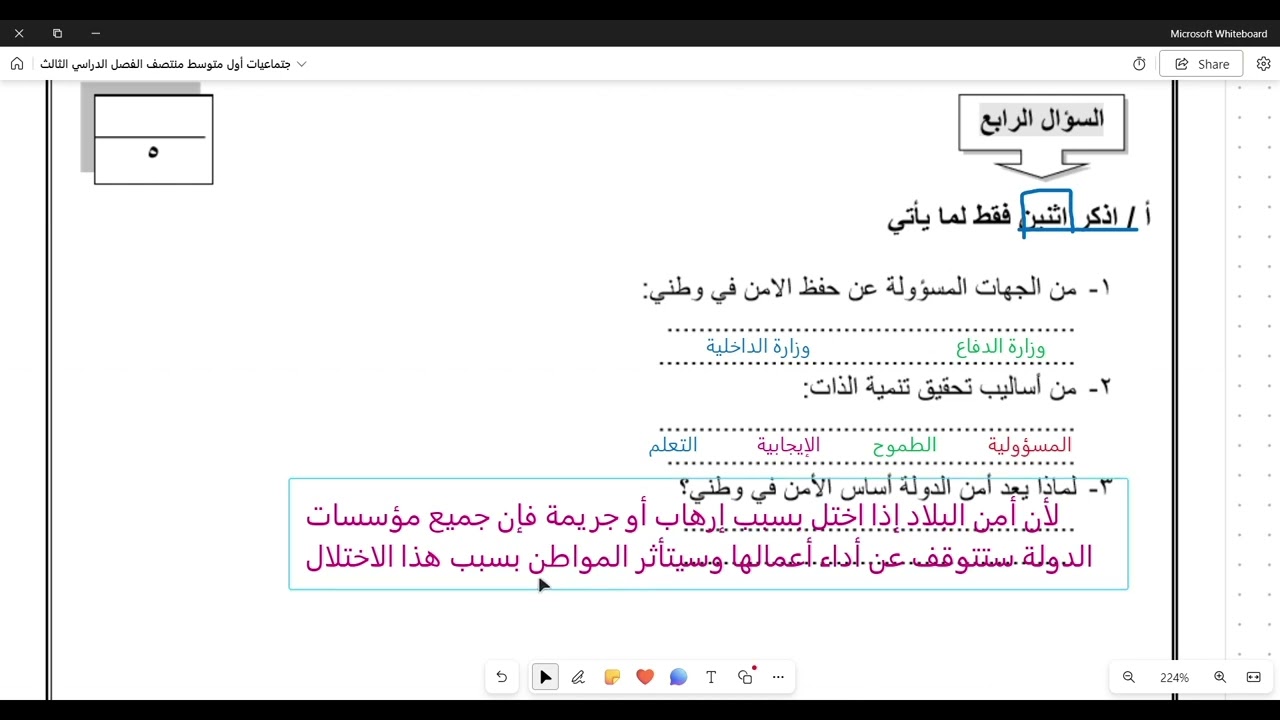The width and height of the screenshot is (1280, 720).
Task: Open the Shapes tool
Action: pos(745,677)
